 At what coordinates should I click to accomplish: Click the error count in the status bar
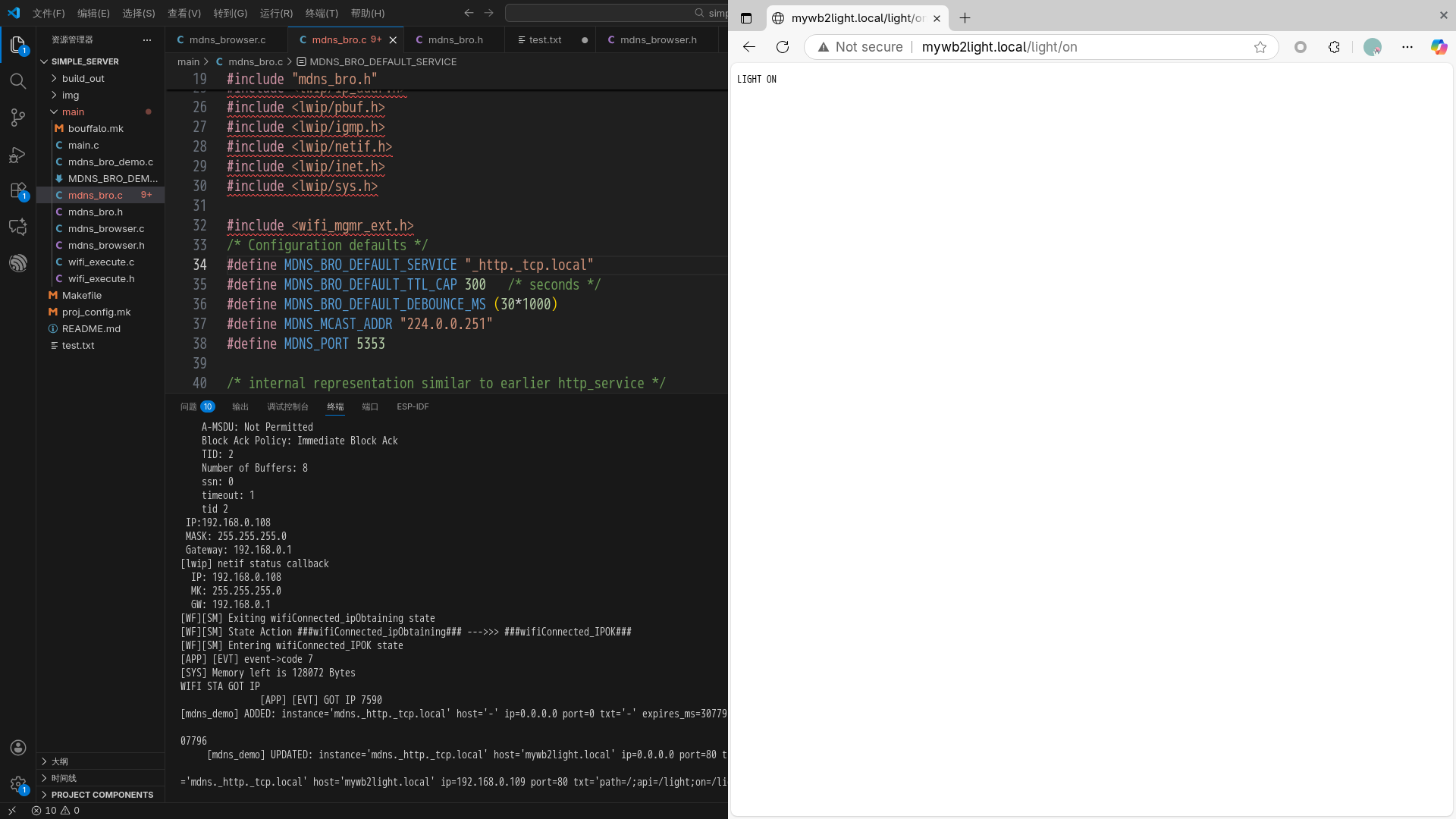click(45, 810)
